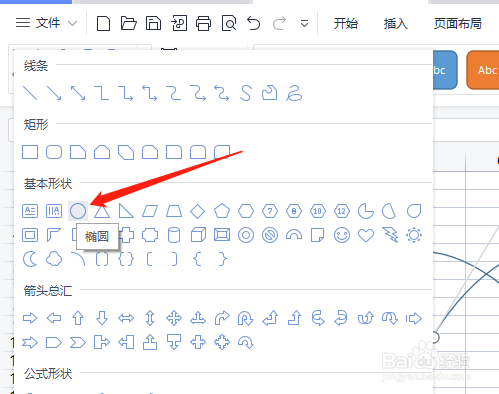Select the folded corner note shape
The image size is (499, 394).
pyautogui.click(x=317, y=235)
